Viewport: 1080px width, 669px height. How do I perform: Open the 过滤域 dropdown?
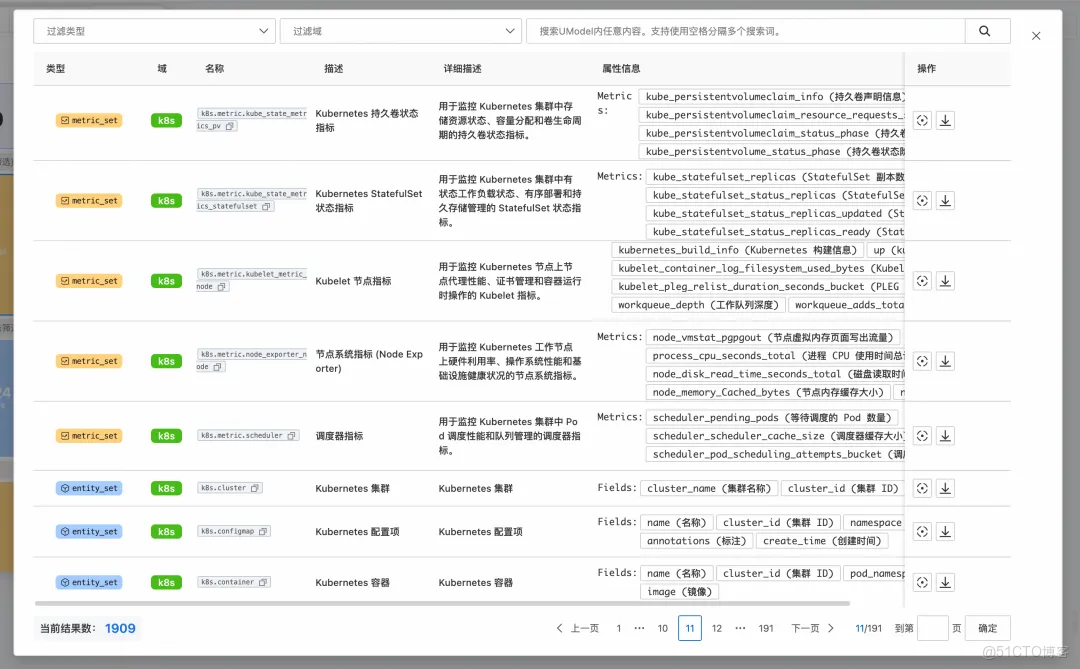(401, 31)
